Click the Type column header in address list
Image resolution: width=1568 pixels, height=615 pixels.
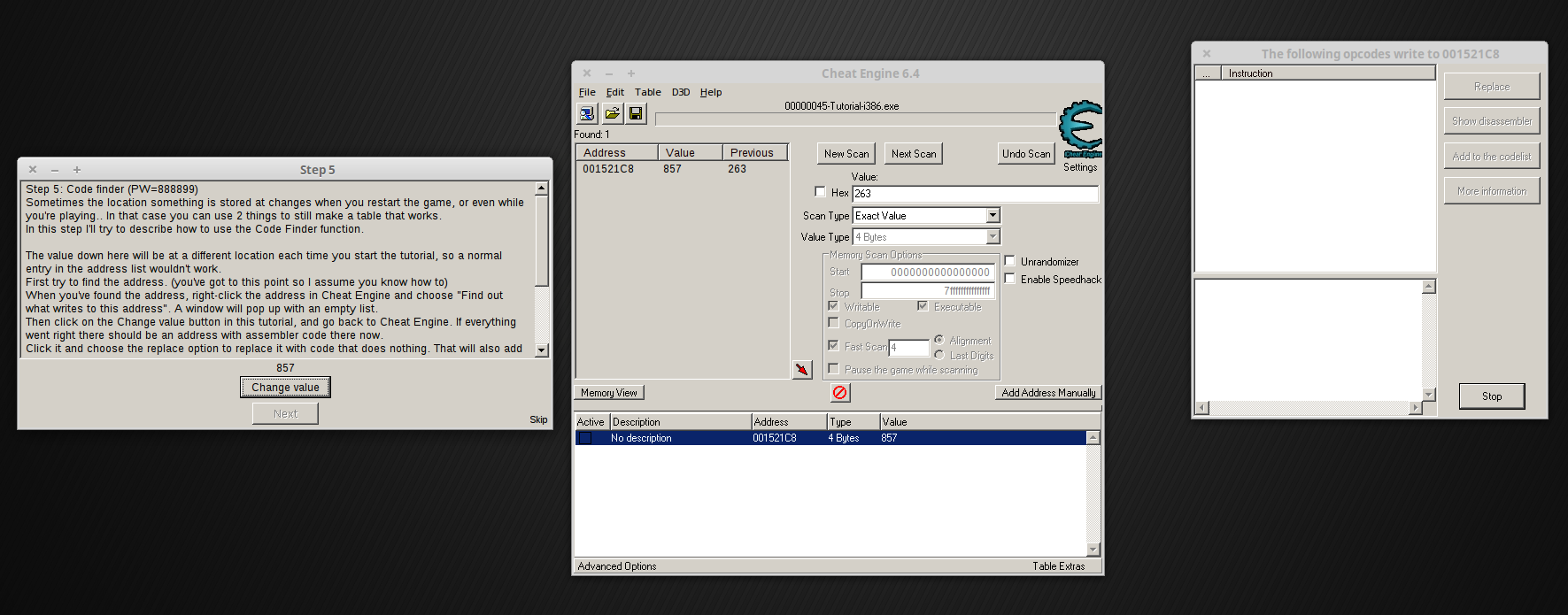854,422
